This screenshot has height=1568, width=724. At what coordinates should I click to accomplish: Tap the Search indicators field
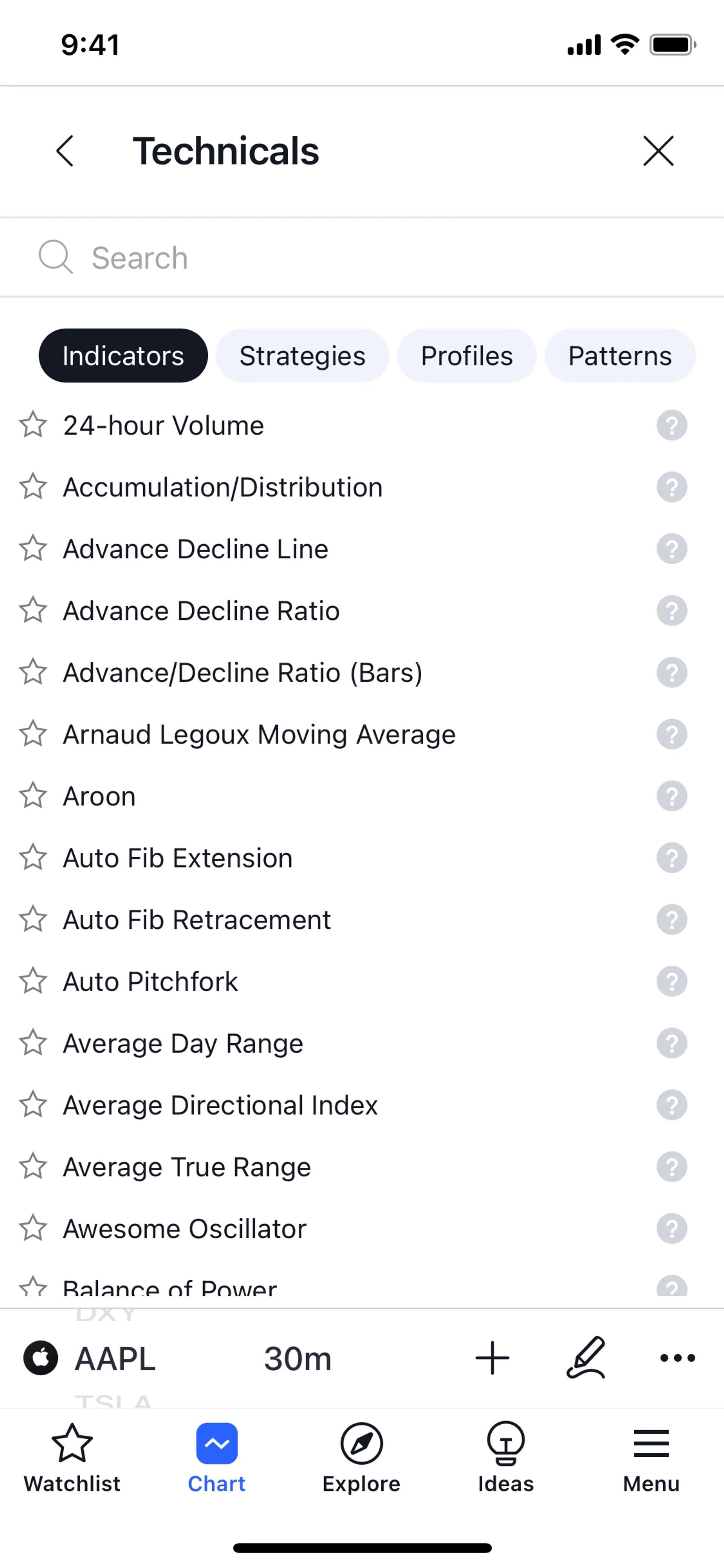click(x=365, y=258)
